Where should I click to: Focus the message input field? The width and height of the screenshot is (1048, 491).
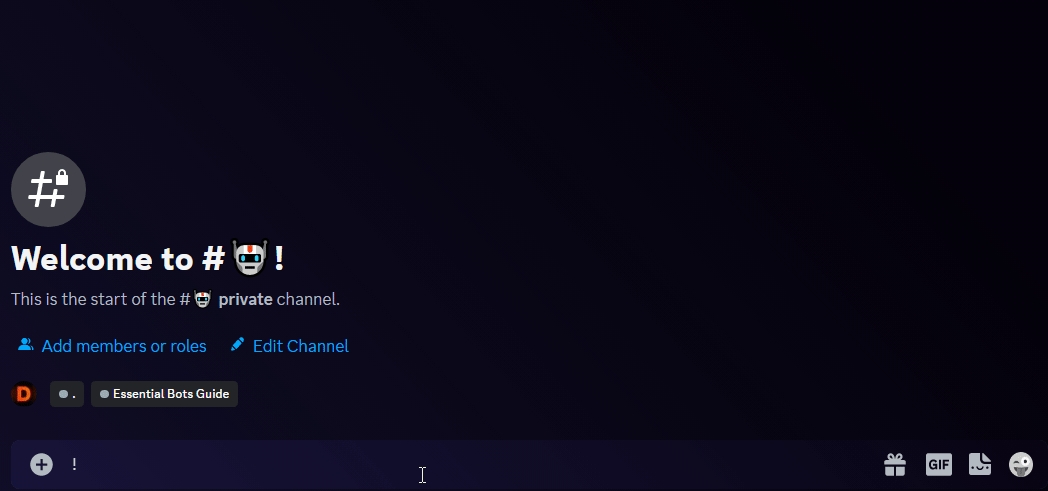450,464
